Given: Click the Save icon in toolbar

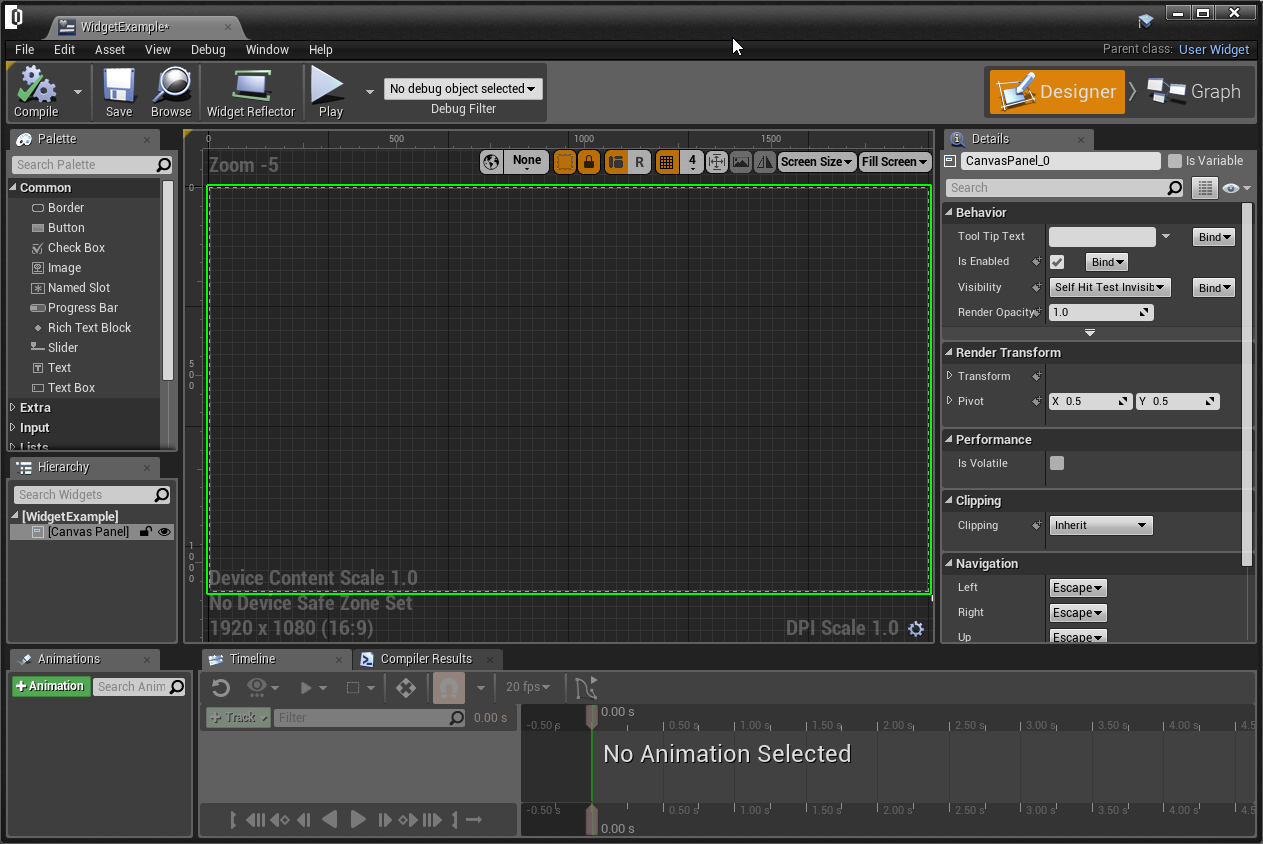Looking at the screenshot, I should tap(119, 86).
